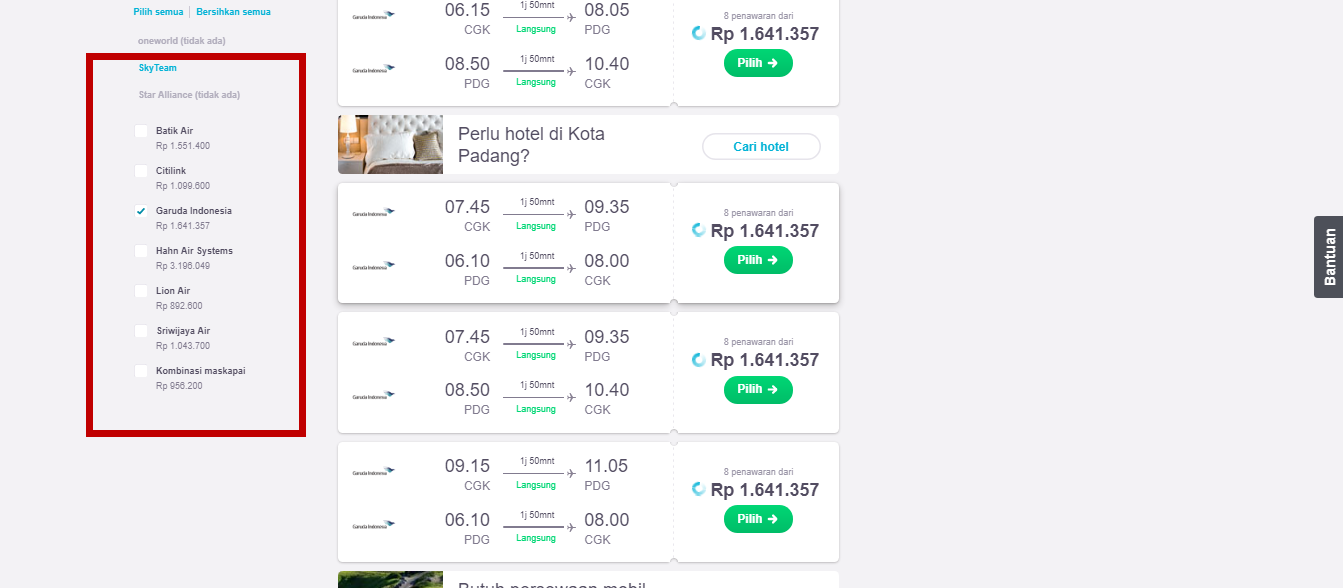Enable the Lion Air checkbox

[x=141, y=291]
